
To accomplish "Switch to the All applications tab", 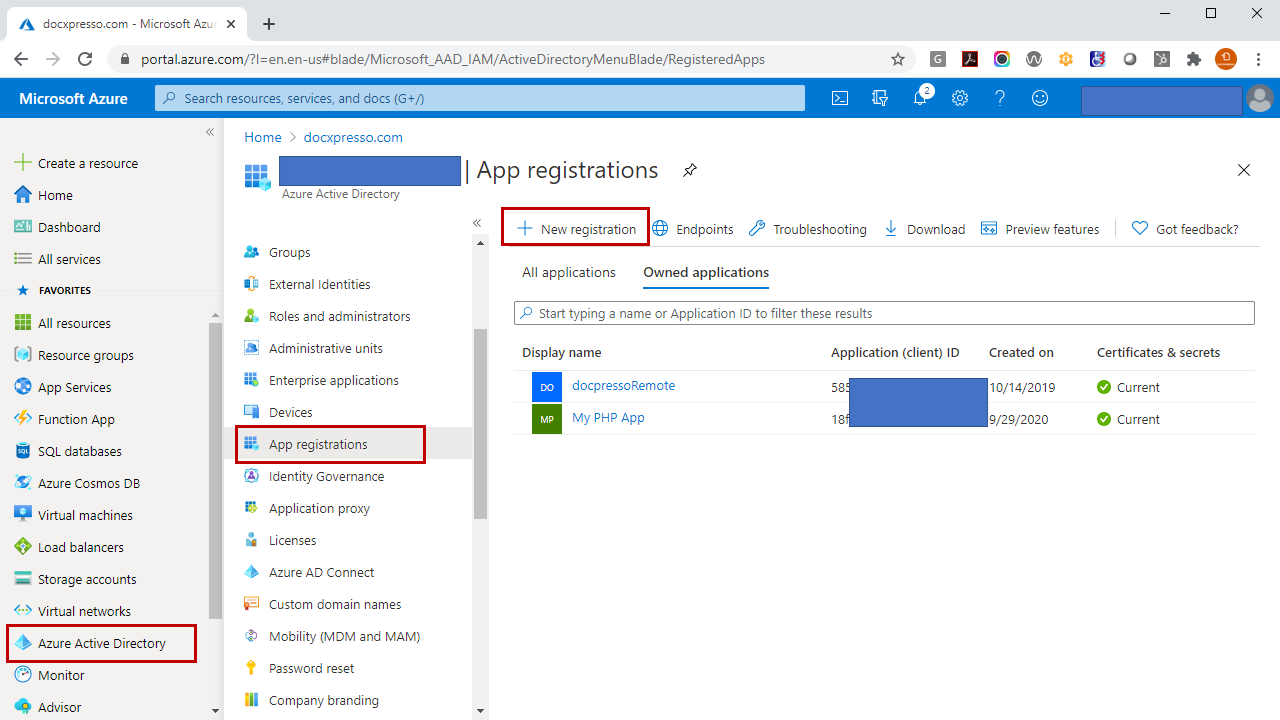I will pos(569,272).
